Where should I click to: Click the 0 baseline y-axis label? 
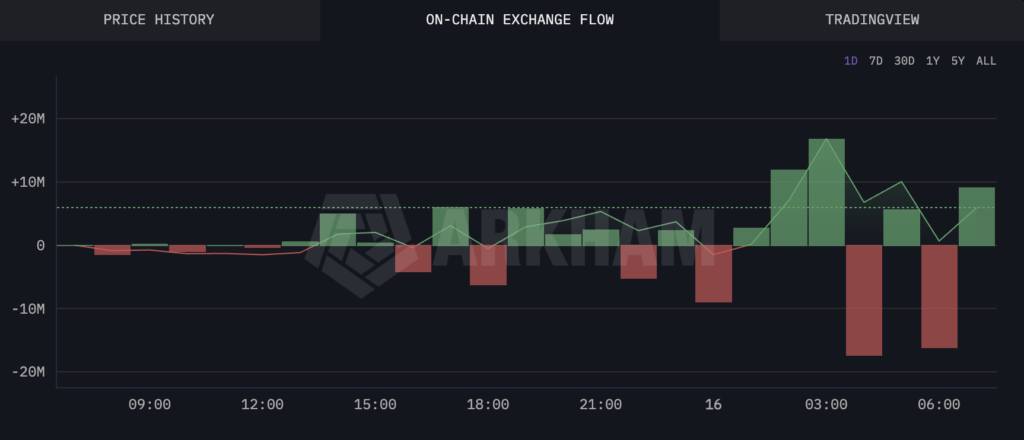click(x=40, y=246)
